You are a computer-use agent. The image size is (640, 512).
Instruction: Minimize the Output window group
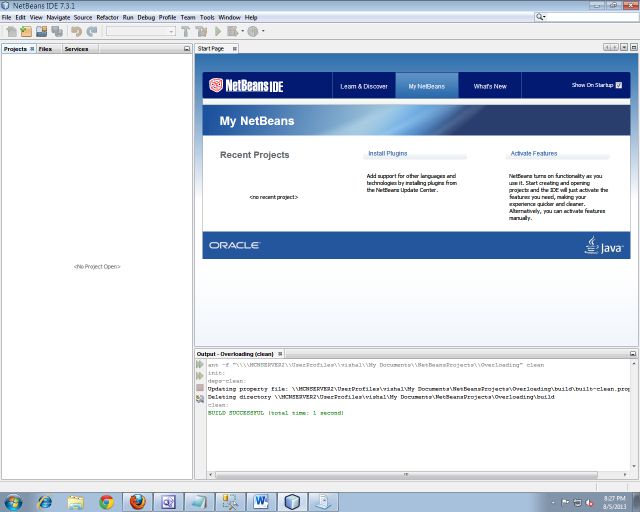(x=633, y=354)
